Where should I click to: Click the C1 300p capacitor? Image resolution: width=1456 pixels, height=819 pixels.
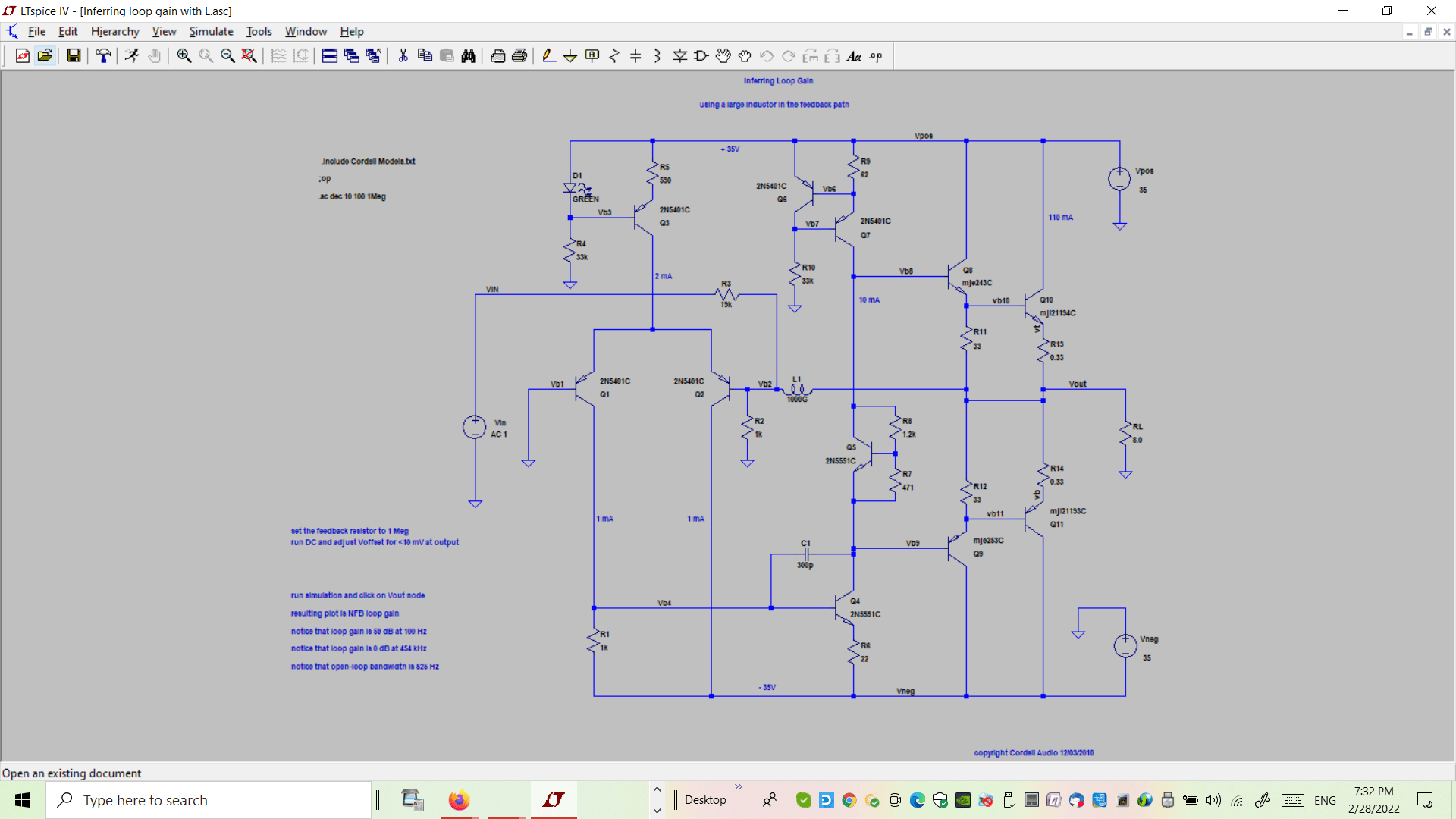click(806, 554)
